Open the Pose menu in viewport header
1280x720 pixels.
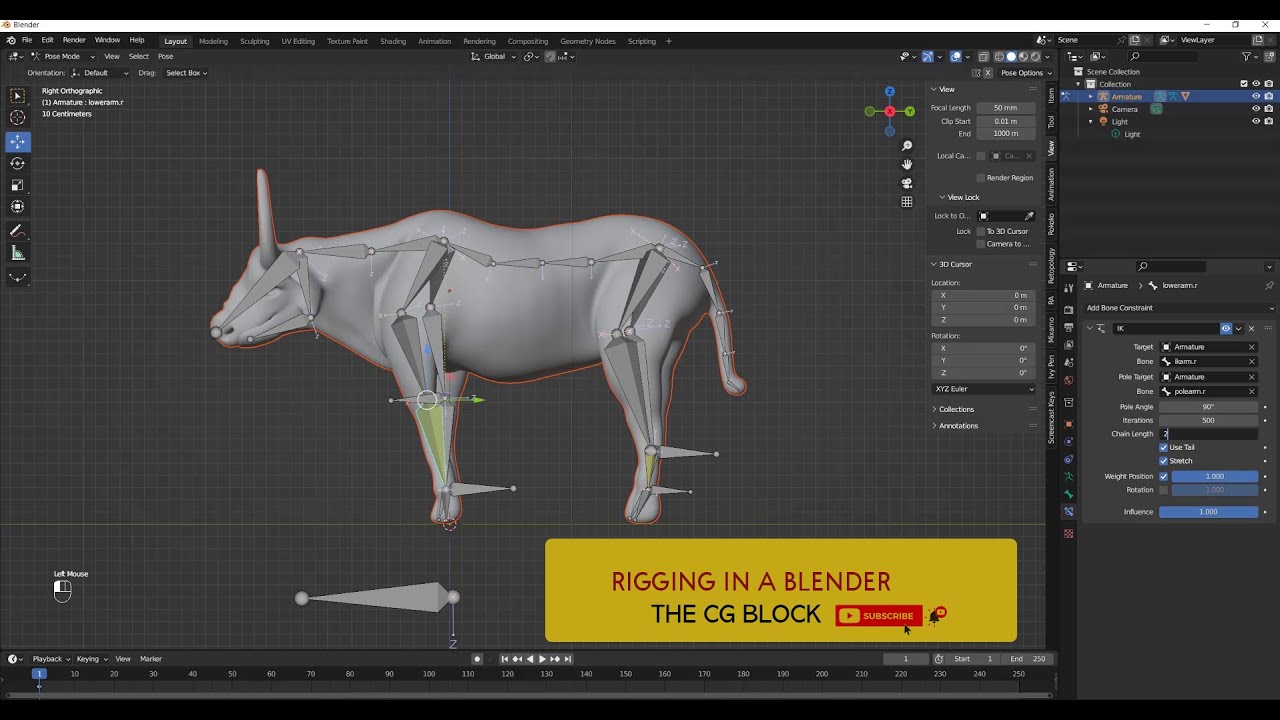(165, 56)
